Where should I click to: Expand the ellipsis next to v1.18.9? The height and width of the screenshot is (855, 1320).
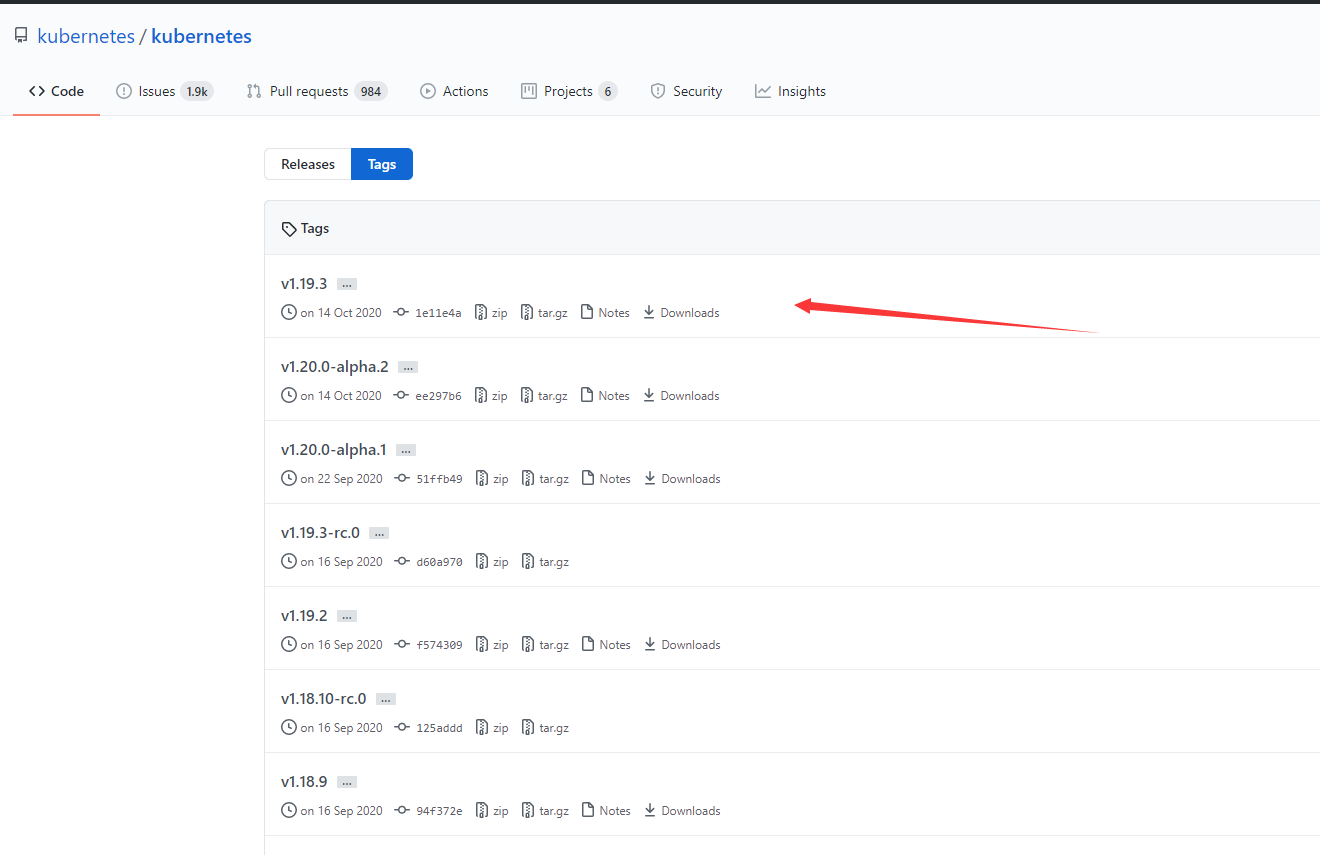pos(347,783)
